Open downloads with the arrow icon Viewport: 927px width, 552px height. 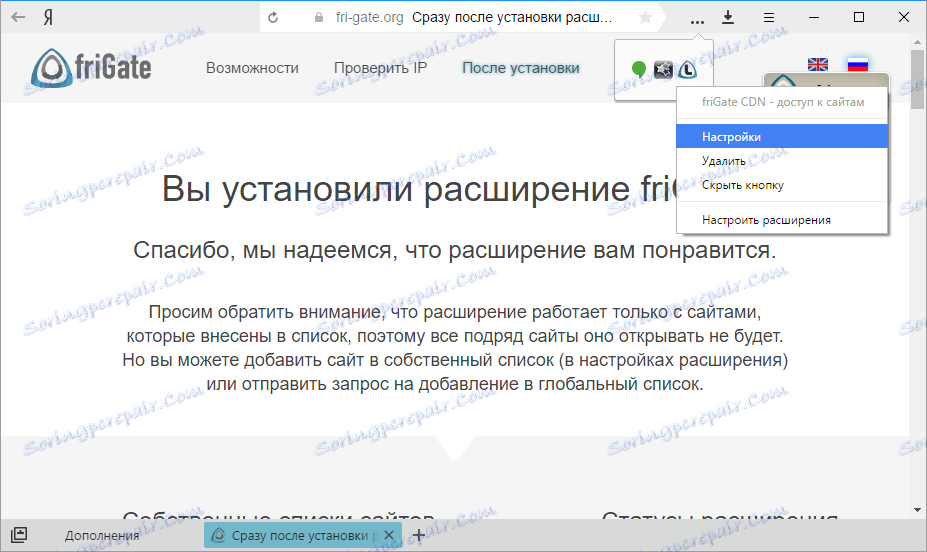coord(728,17)
